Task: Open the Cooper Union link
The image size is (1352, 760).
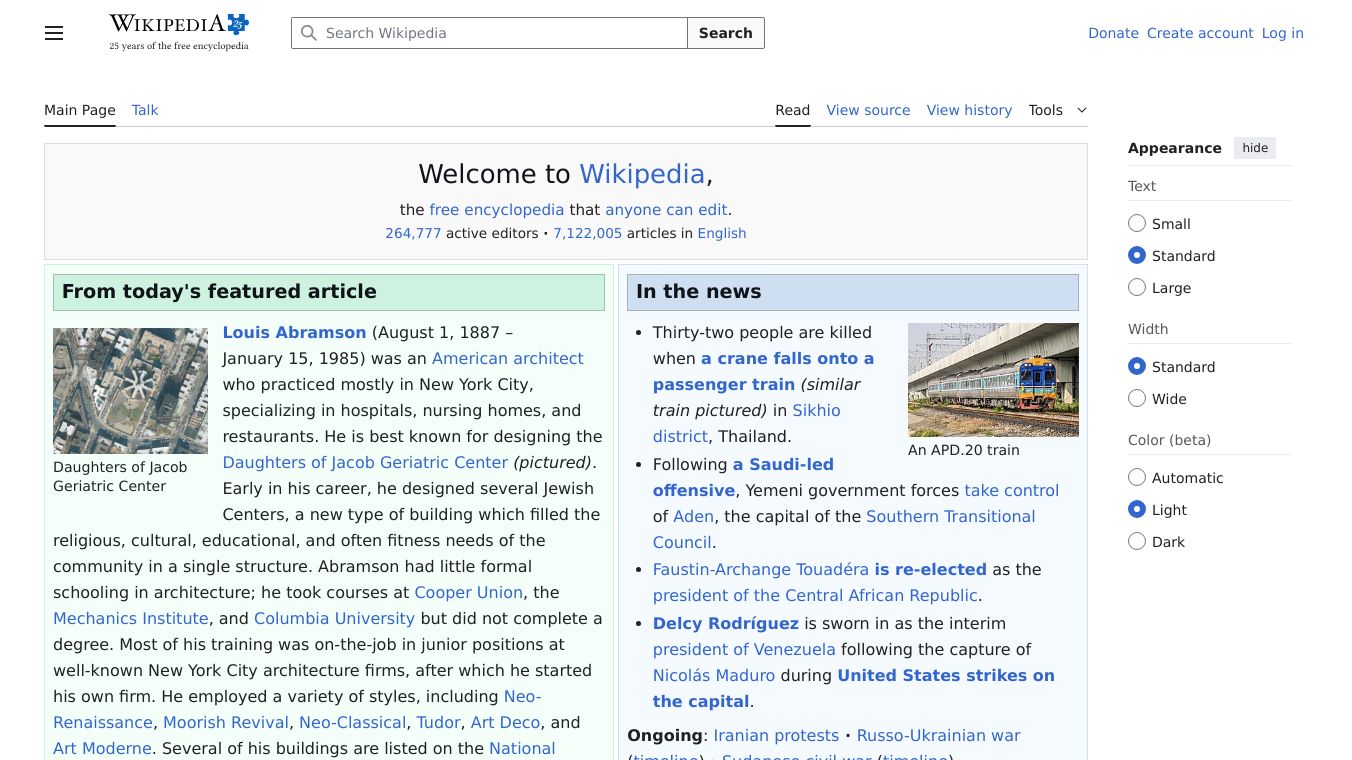Action: (x=469, y=592)
